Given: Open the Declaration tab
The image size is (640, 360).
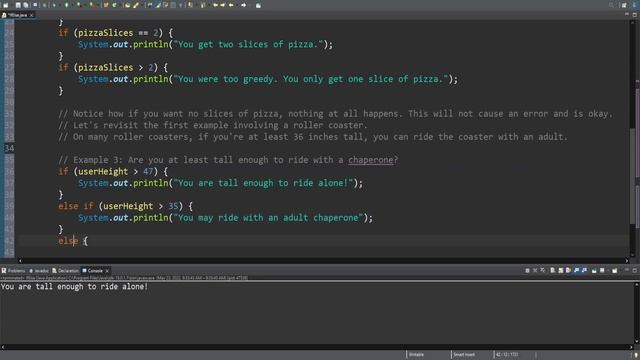Looking at the screenshot, I should click(x=65, y=271).
